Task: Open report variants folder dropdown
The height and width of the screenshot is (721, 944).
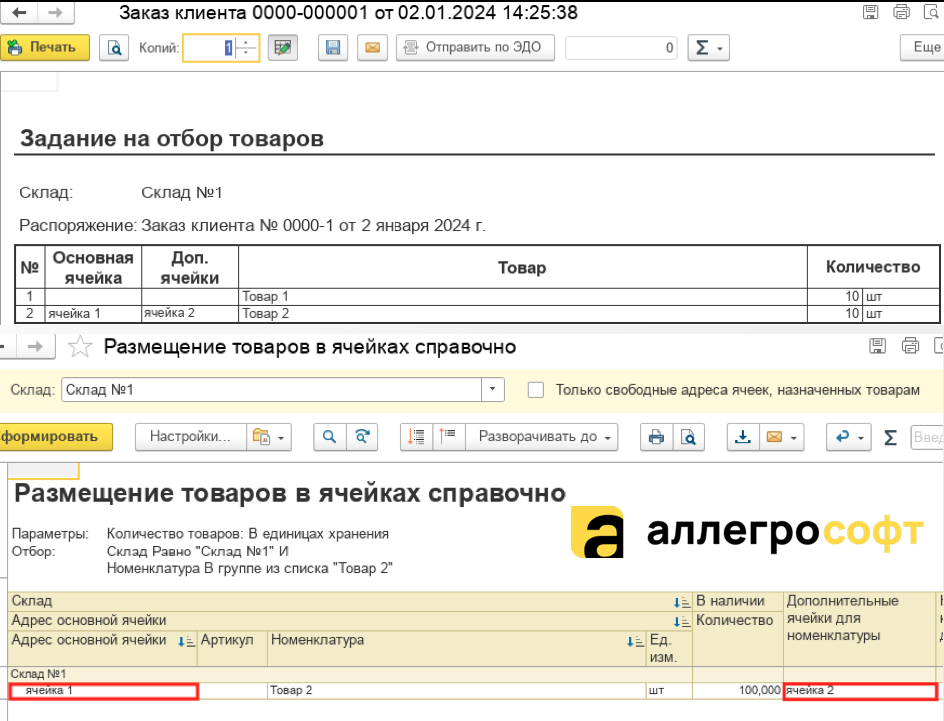Action: [x=269, y=437]
